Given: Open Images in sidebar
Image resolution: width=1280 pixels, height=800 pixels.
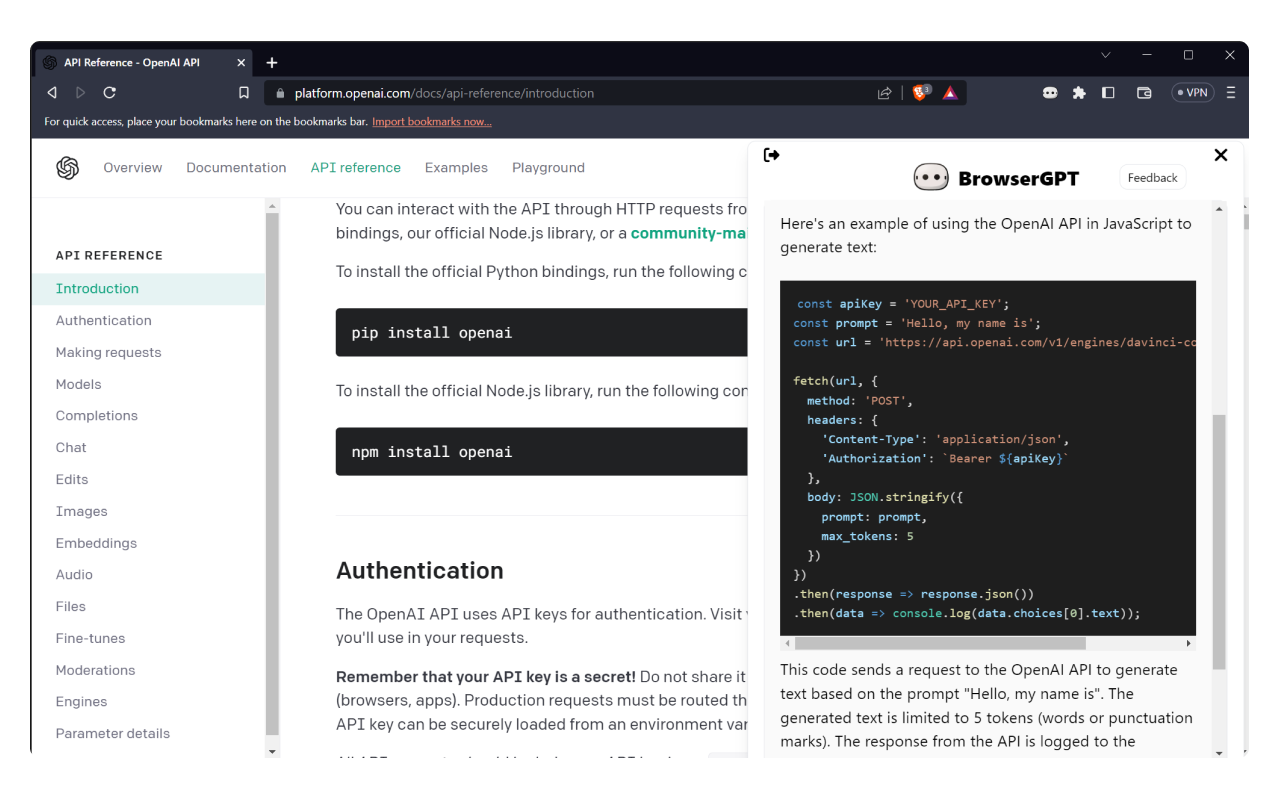Looking at the screenshot, I should (82, 512).
